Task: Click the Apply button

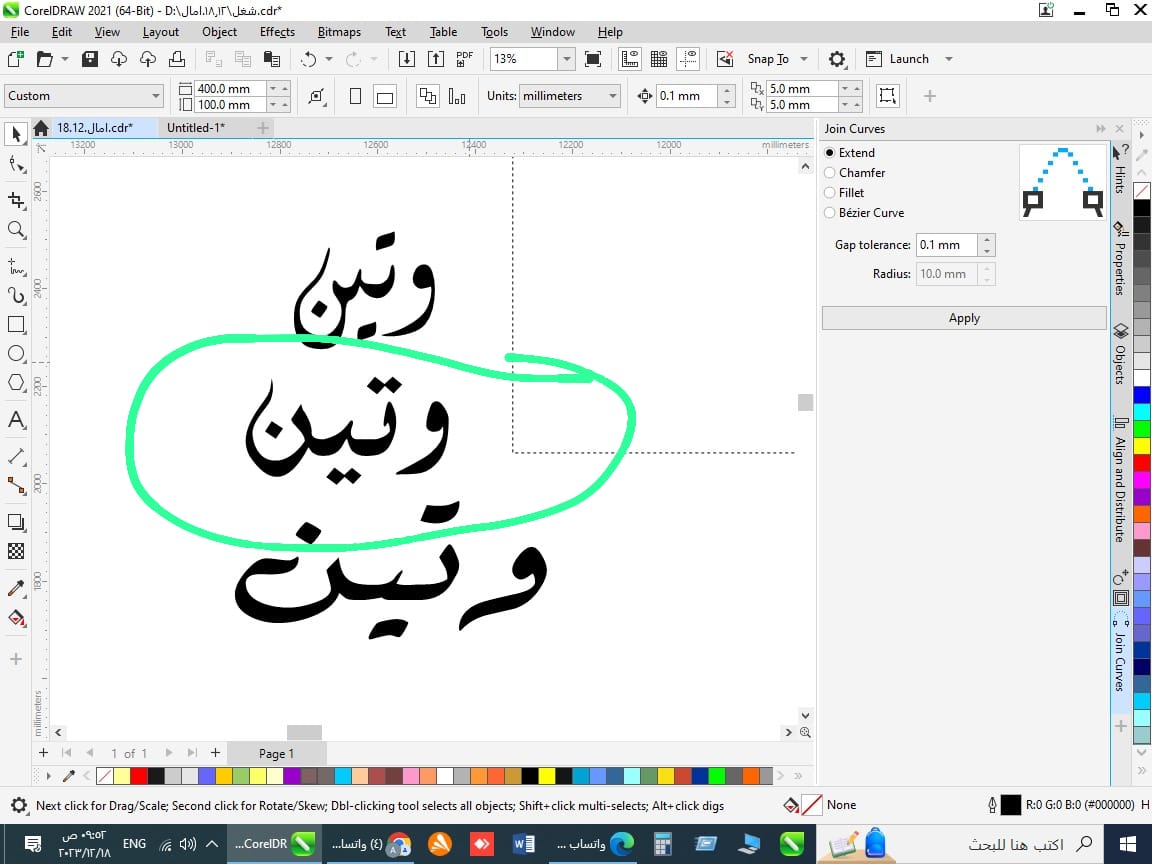Action: 963,318
